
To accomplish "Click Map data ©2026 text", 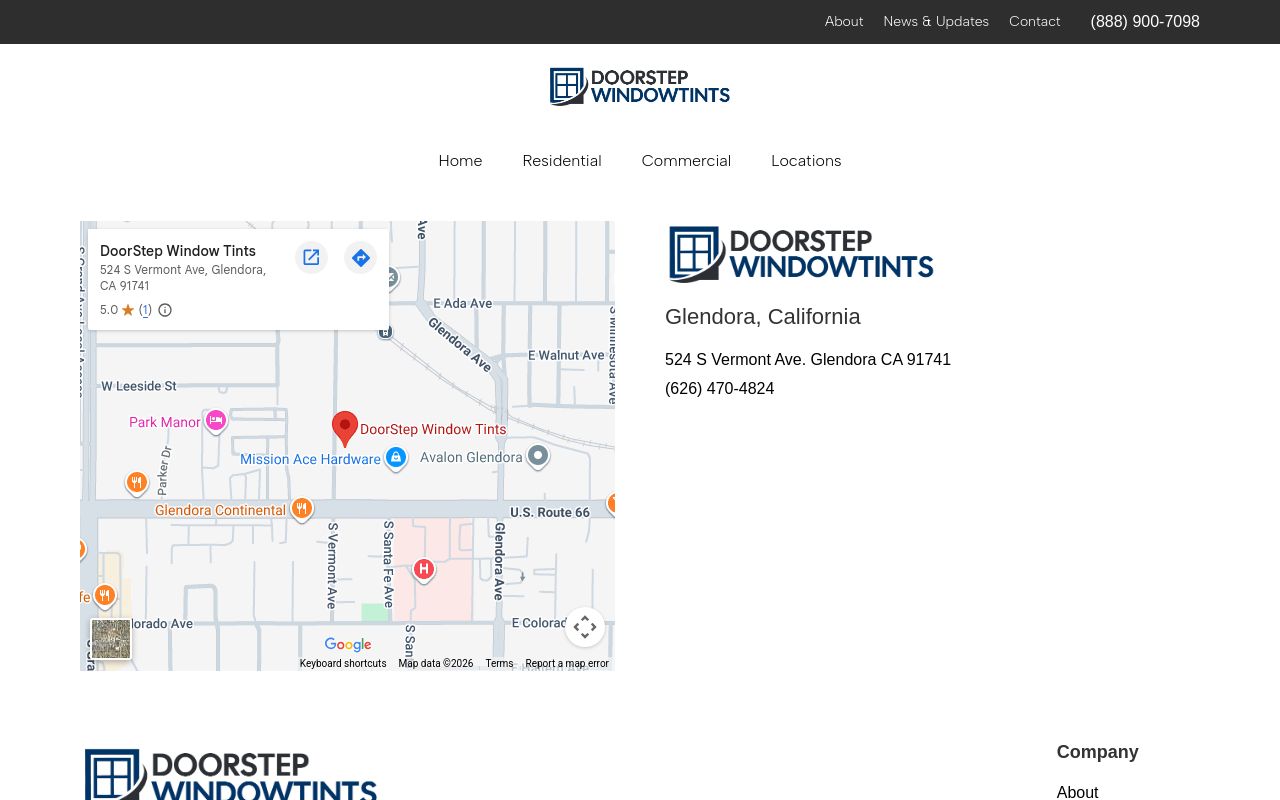I will [x=436, y=664].
